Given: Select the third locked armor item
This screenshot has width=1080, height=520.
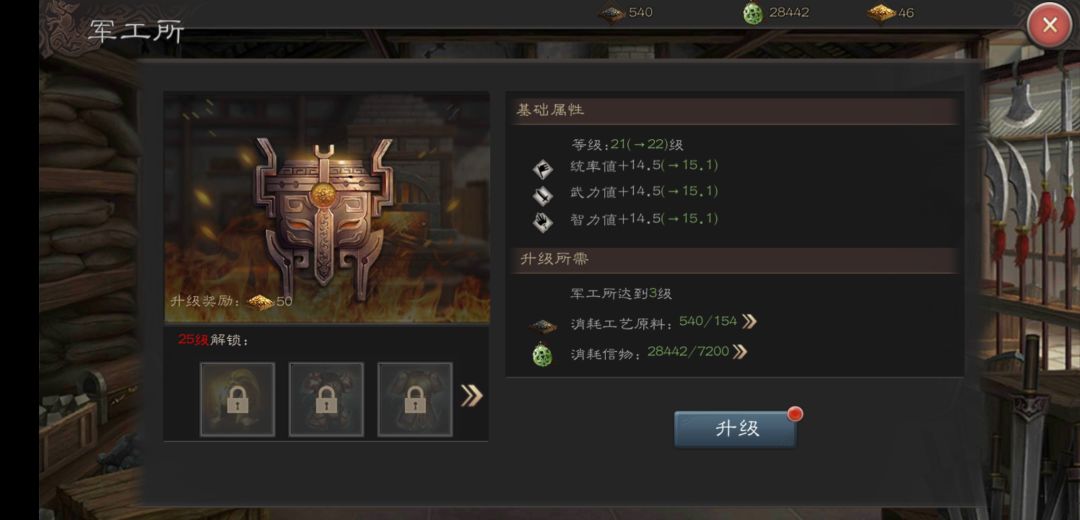Looking at the screenshot, I should pyautogui.click(x=415, y=399).
